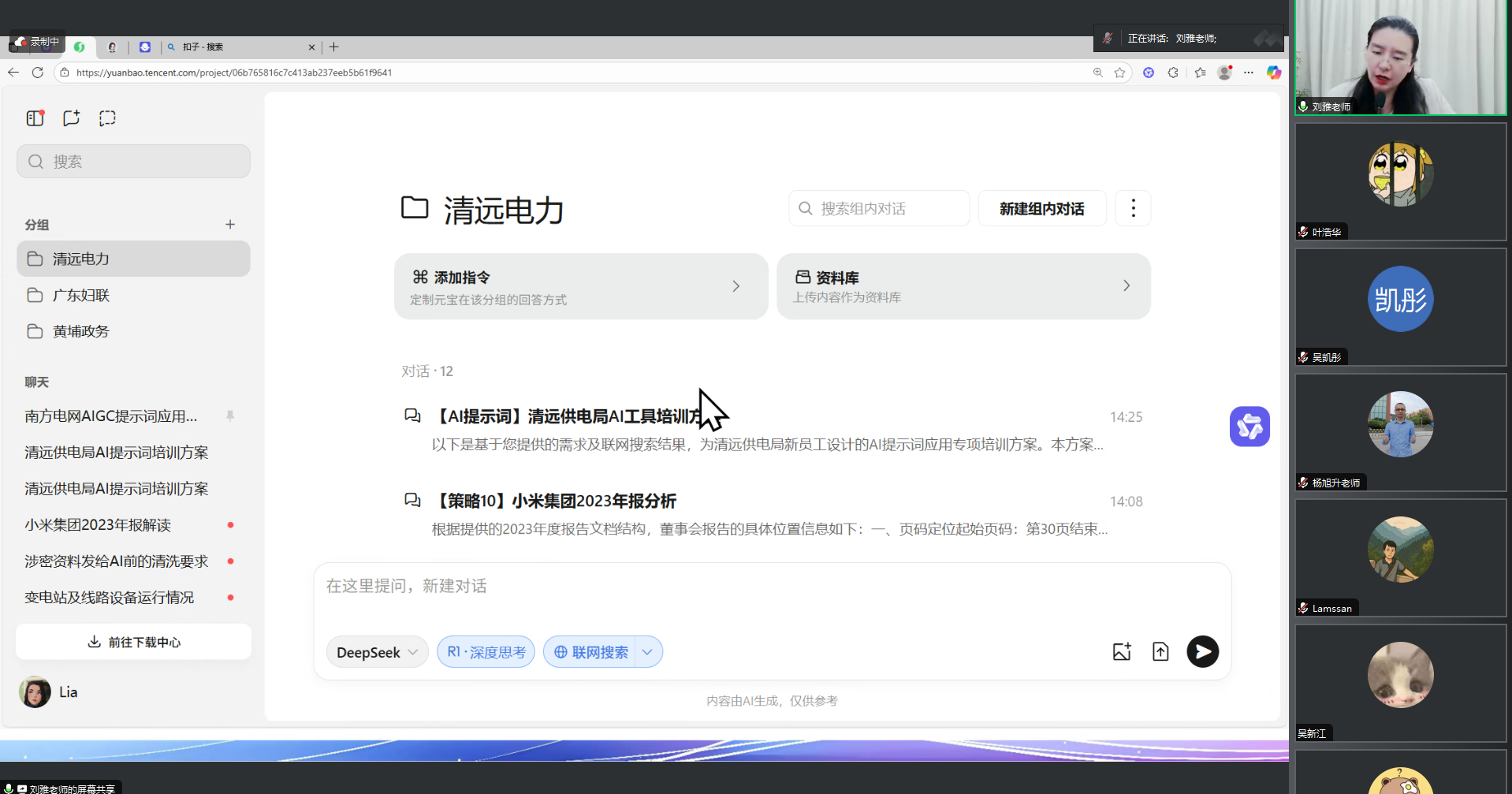
Task: Open the 资料库 knowledge base card
Action: [x=963, y=286]
